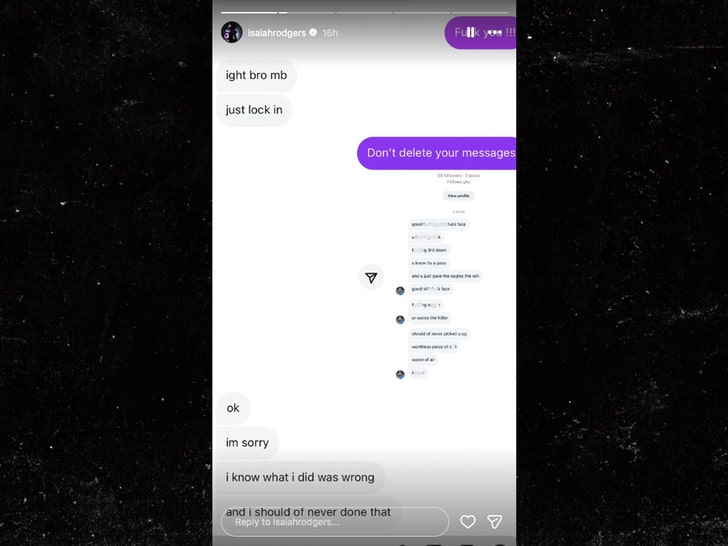The height and width of the screenshot is (546, 728).
Task: Tap the "ight bro mb" message bubble
Action: [x=256, y=75]
